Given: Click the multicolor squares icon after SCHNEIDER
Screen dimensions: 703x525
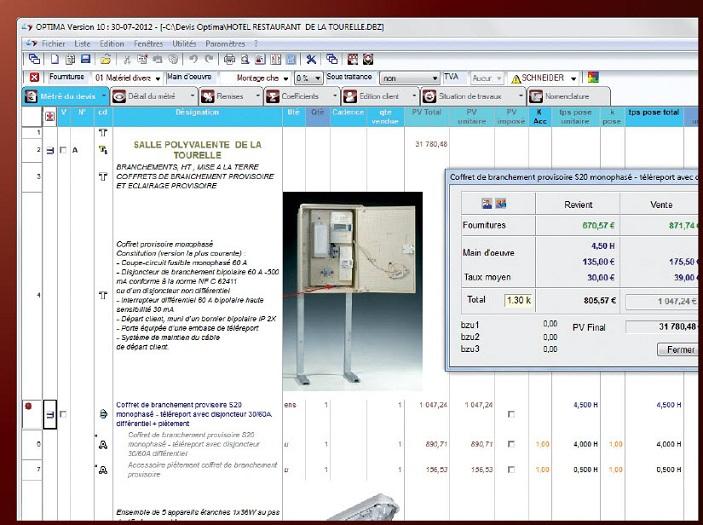Looking at the screenshot, I should point(593,77).
